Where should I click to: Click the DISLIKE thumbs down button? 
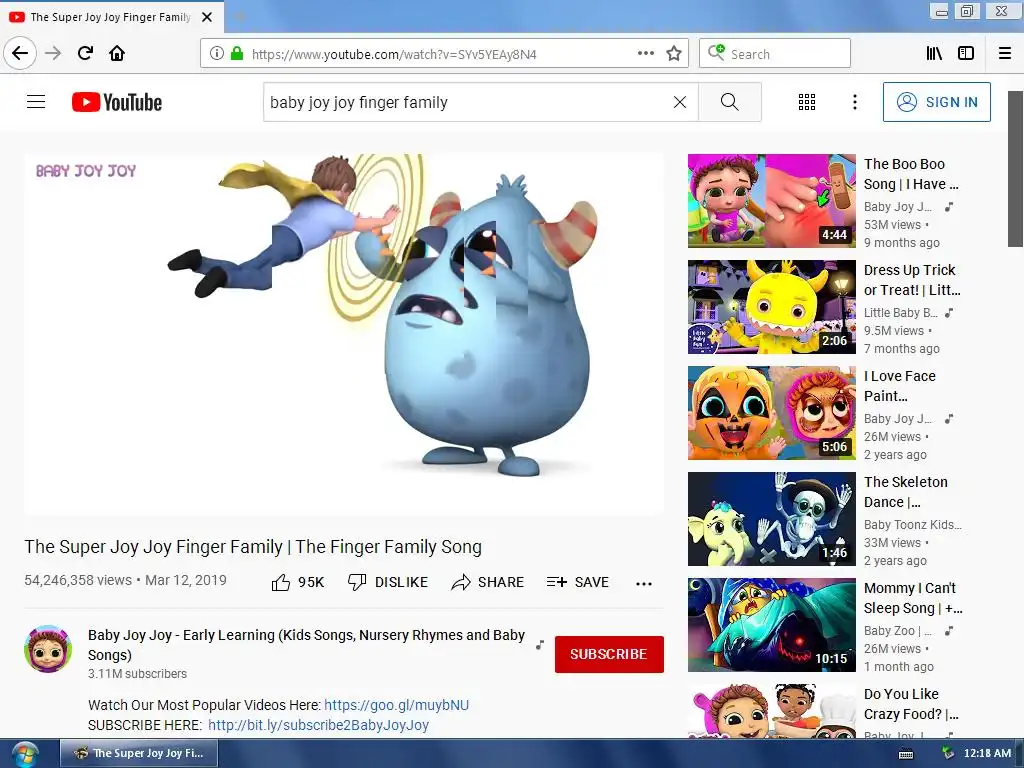pos(388,582)
